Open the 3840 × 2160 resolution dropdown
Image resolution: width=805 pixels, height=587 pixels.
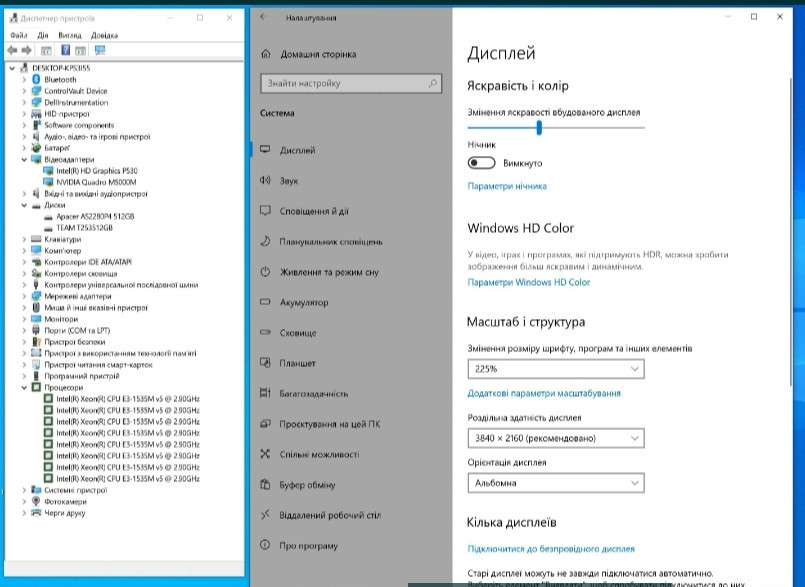556,438
